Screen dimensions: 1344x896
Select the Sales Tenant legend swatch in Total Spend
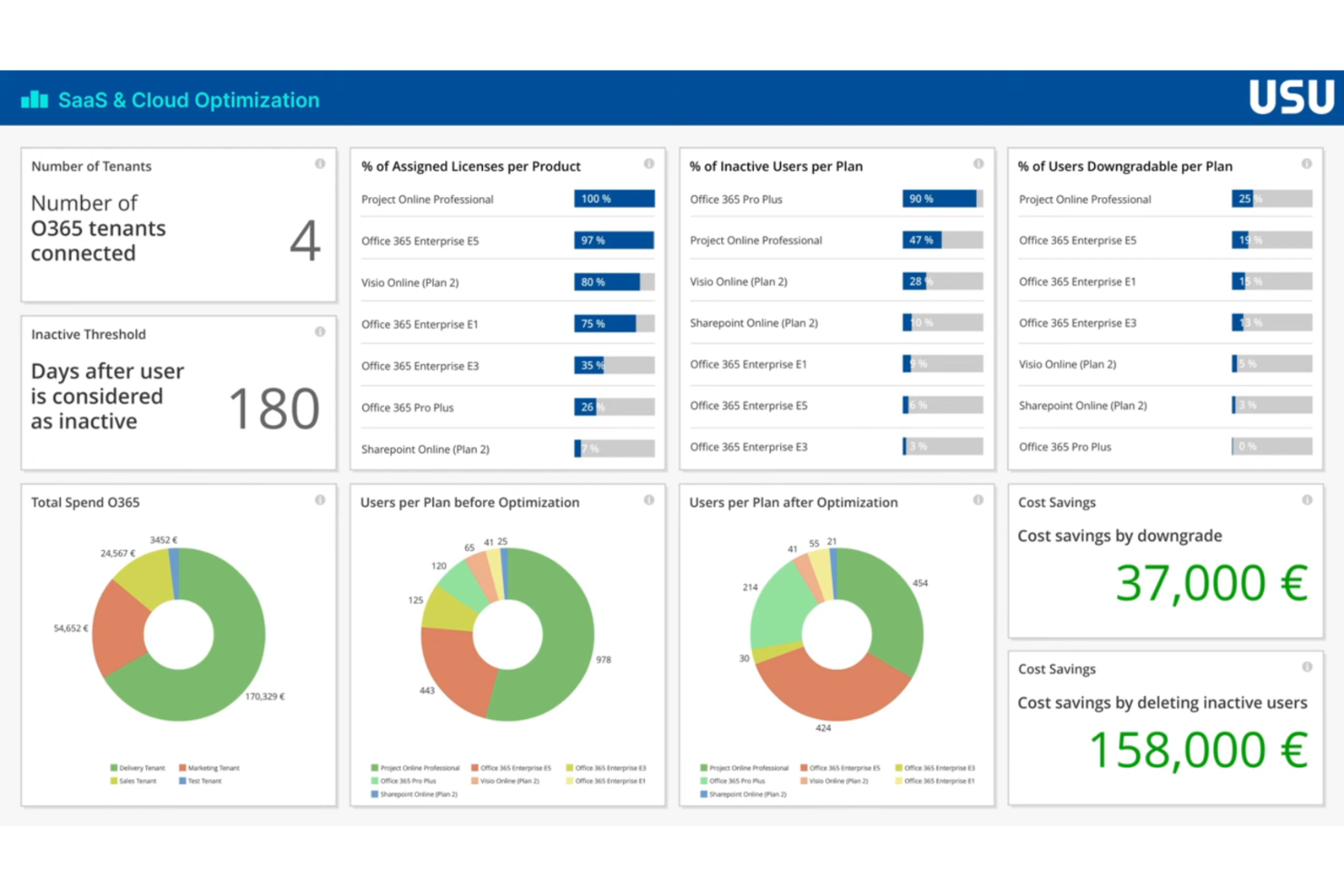click(x=114, y=781)
